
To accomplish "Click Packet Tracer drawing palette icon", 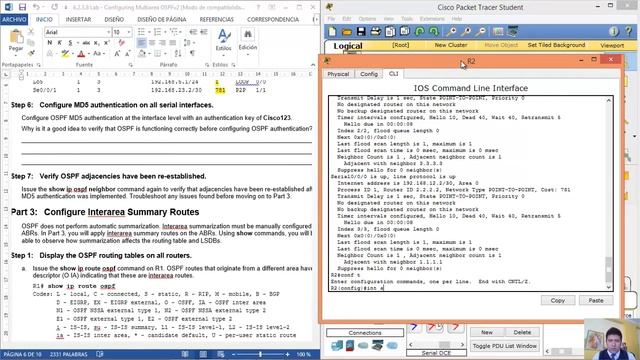I will pyautogui.click(x=498, y=31).
